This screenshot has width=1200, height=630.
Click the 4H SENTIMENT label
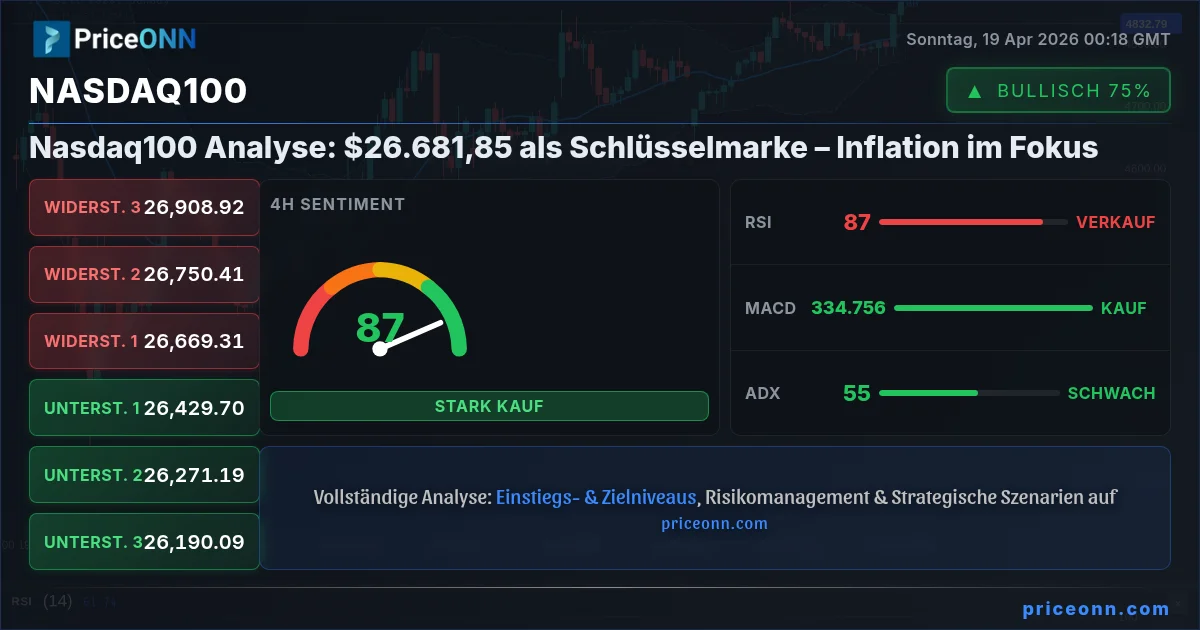338,204
